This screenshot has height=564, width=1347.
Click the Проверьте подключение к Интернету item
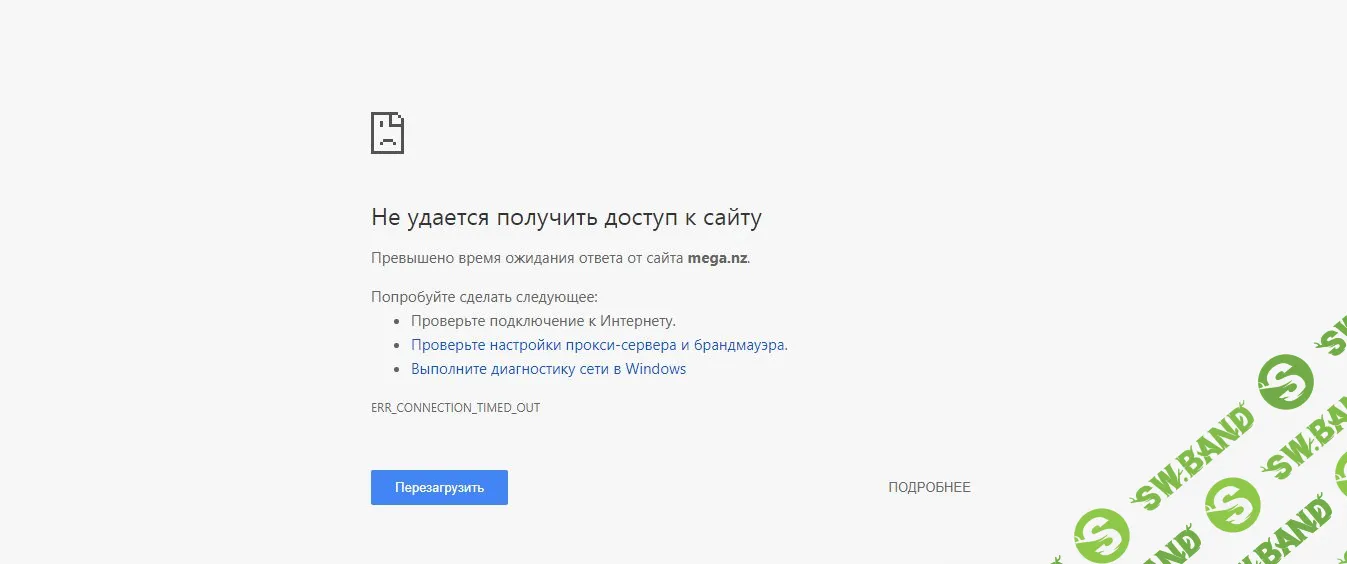coord(543,321)
